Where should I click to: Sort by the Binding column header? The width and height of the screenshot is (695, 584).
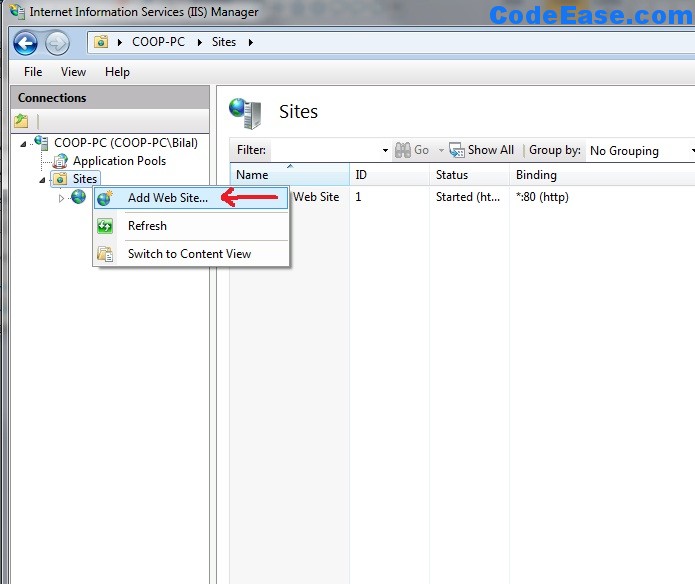coord(602,175)
